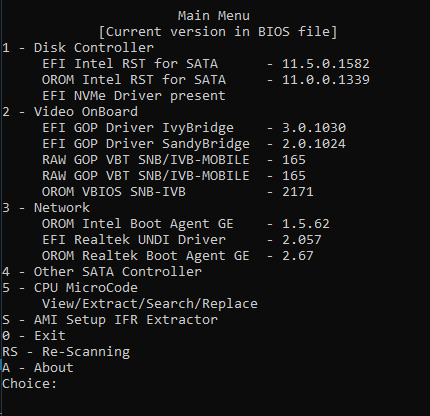This screenshot has width=430, height=416.
Task: Select the Other SATA Controller entry
Action: (102, 272)
